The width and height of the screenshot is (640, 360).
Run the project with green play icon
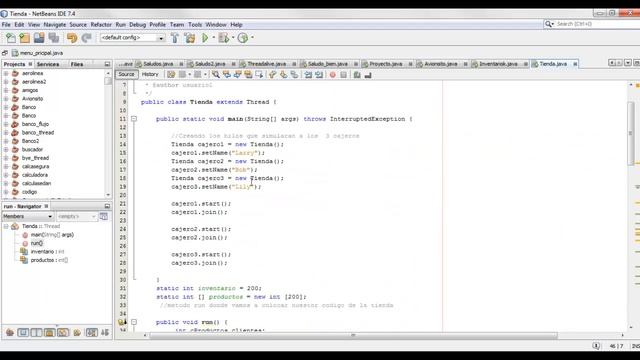click(205, 38)
